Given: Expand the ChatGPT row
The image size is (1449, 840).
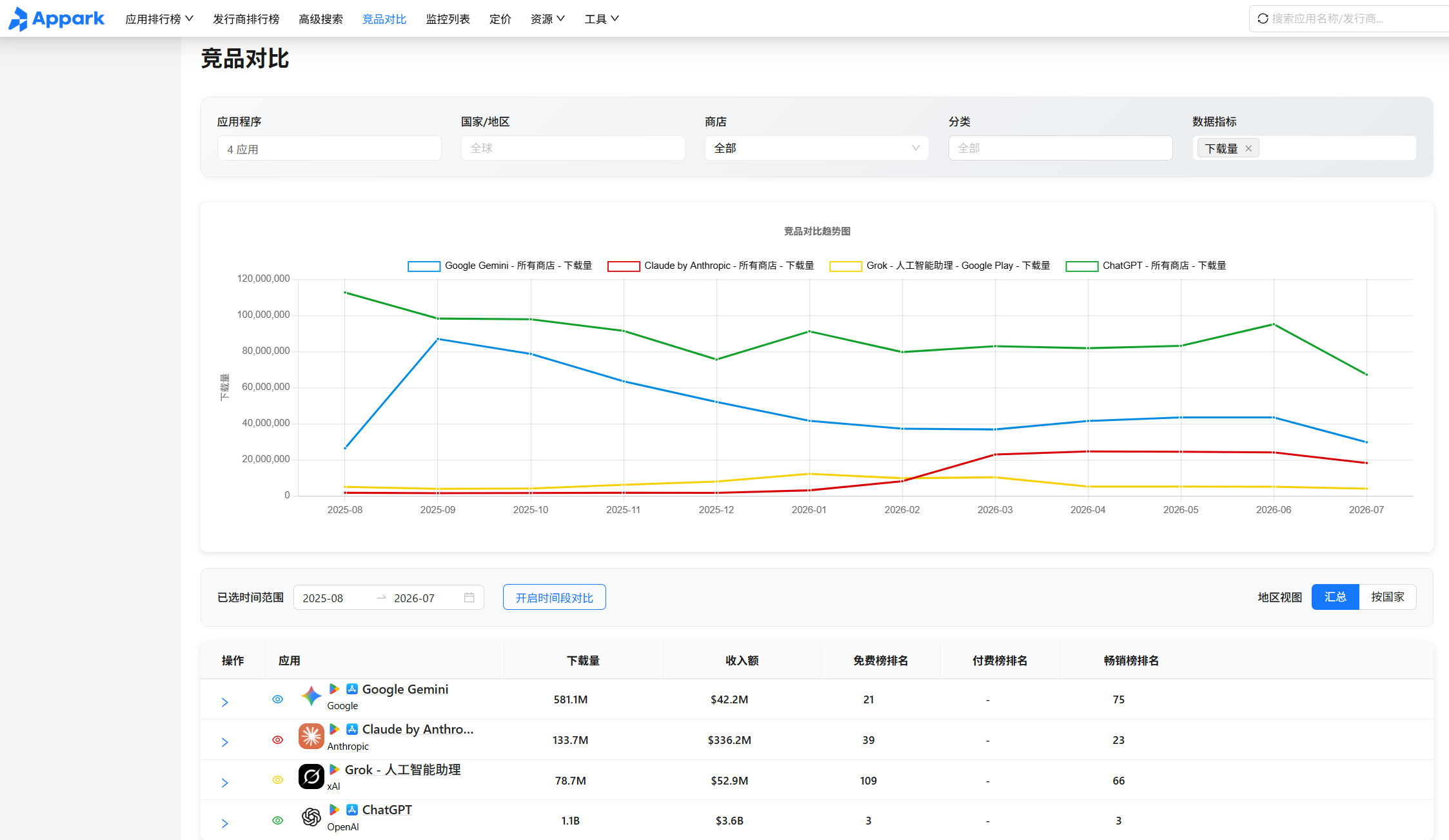Looking at the screenshot, I should point(225,823).
